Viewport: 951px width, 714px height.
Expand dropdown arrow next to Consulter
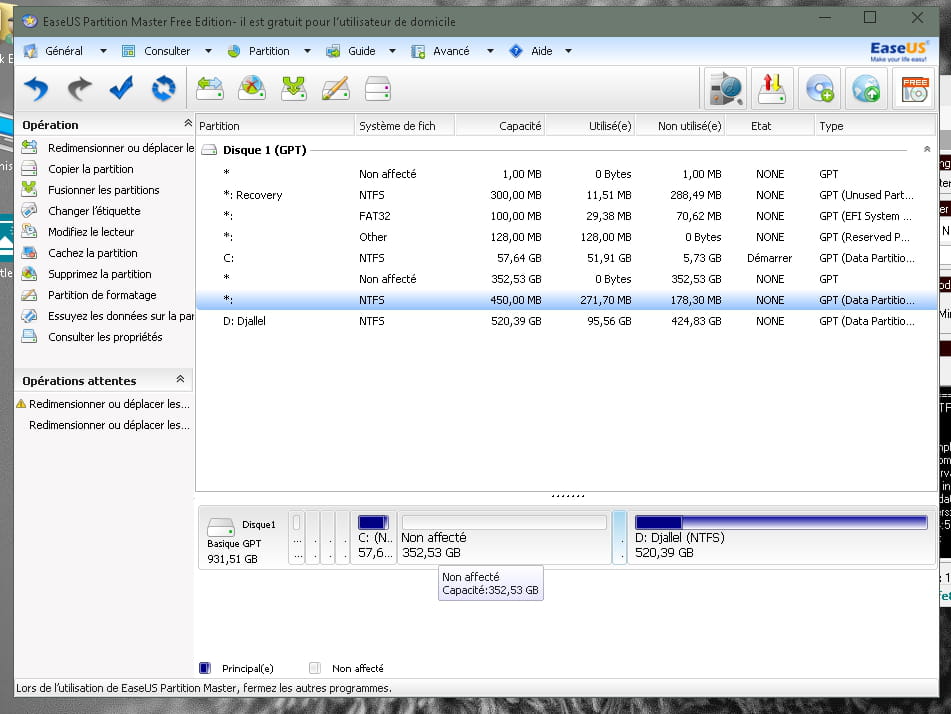(x=208, y=51)
